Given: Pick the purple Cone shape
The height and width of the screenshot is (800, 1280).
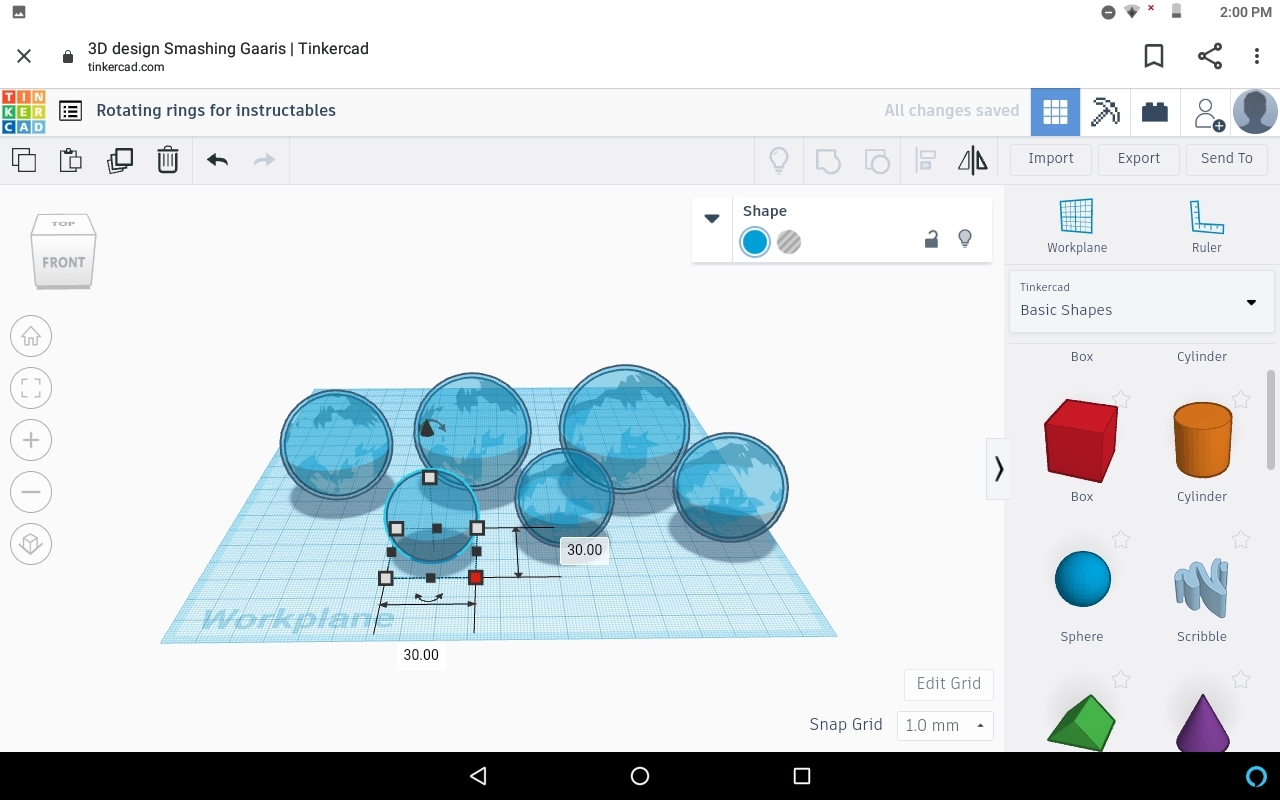Looking at the screenshot, I should [1202, 723].
